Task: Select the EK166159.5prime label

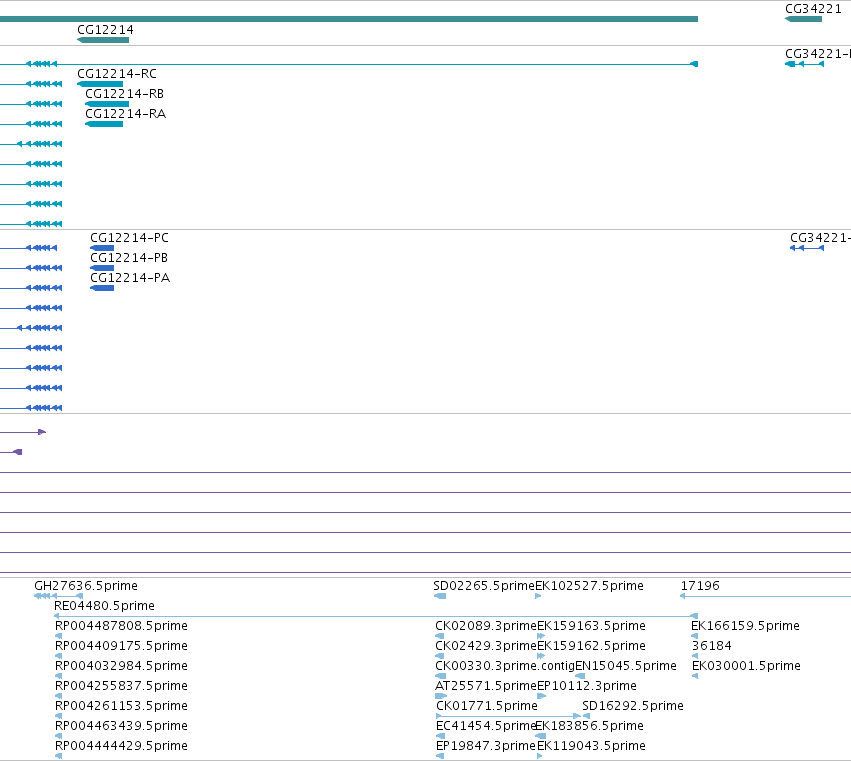Action: pos(745,626)
